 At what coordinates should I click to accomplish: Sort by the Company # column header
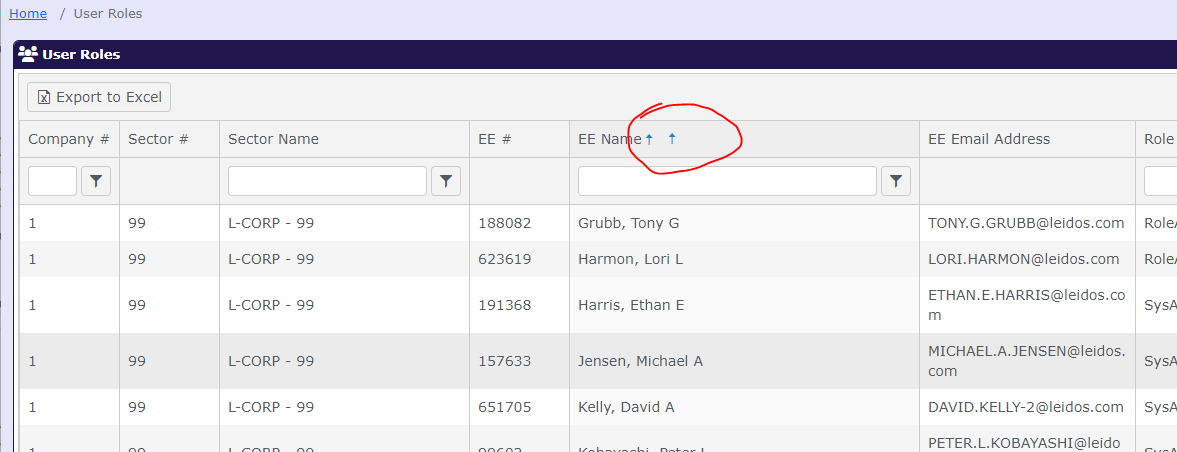(68, 139)
